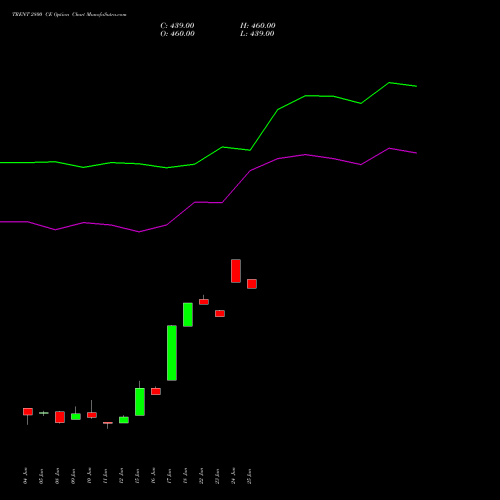The image size is (500, 500).
Task: Click the '05 Jun' date label
Action: point(42,476)
